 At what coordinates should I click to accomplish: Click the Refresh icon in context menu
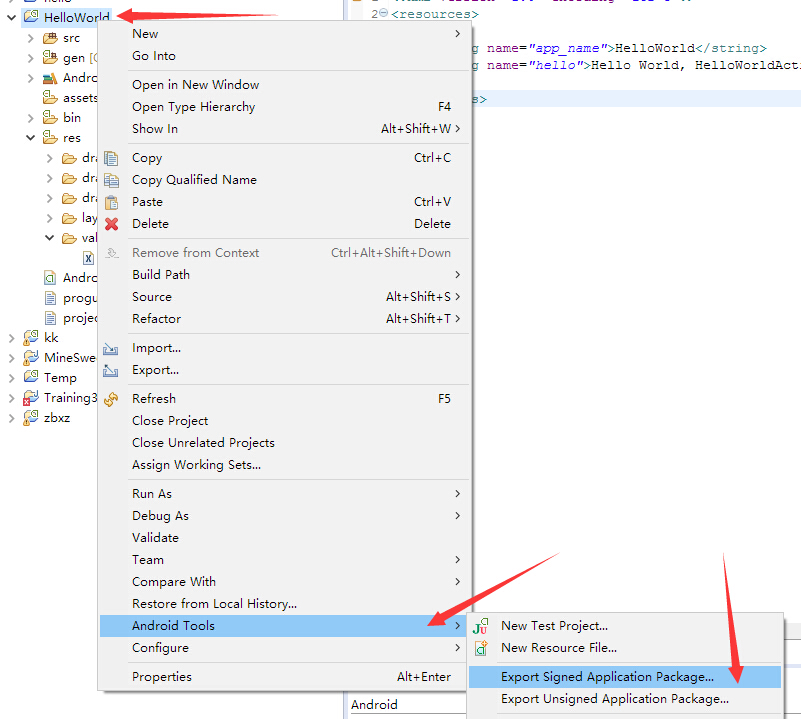112,399
